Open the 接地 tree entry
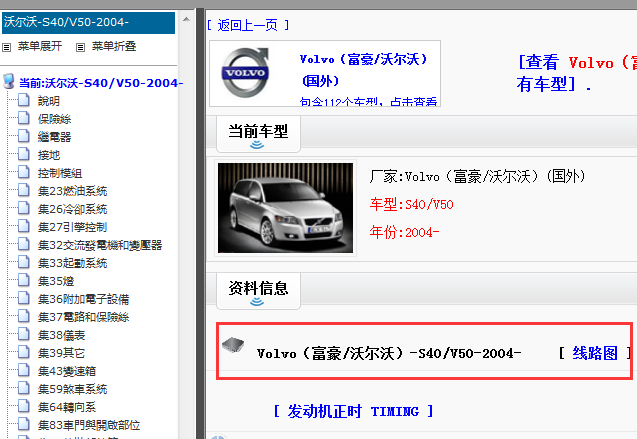The width and height of the screenshot is (637, 439). [49, 155]
